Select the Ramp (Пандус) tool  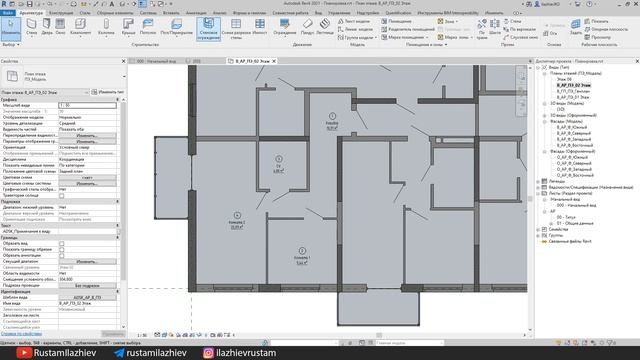(x=307, y=27)
